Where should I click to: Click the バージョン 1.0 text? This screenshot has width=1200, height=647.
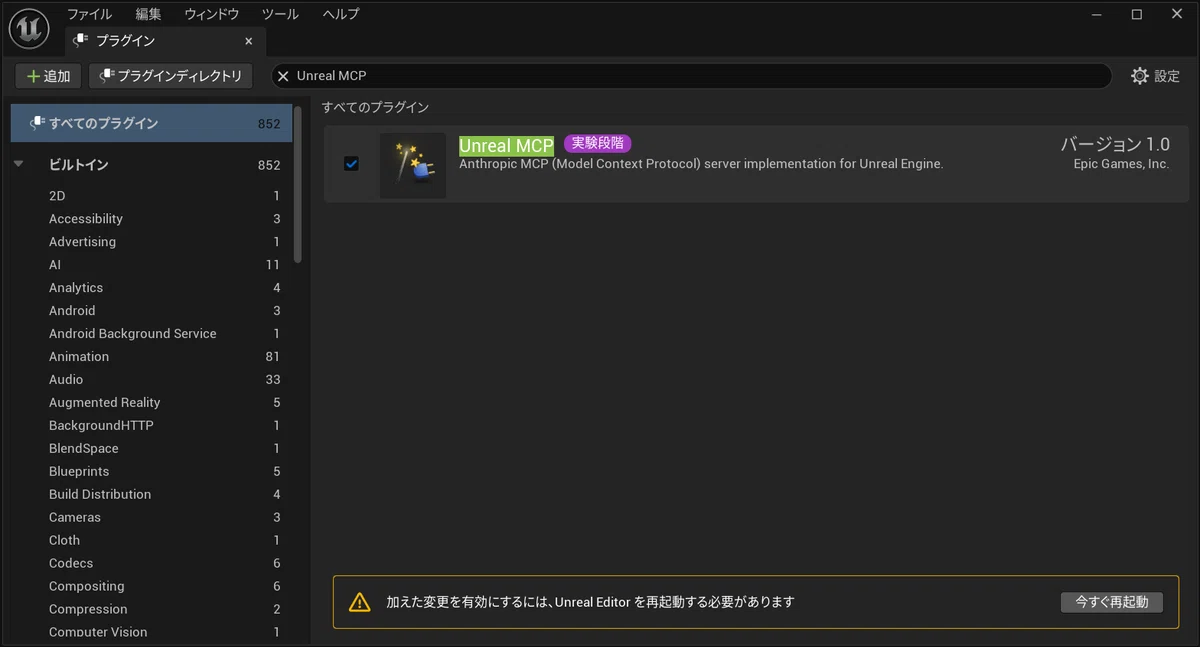click(1115, 144)
